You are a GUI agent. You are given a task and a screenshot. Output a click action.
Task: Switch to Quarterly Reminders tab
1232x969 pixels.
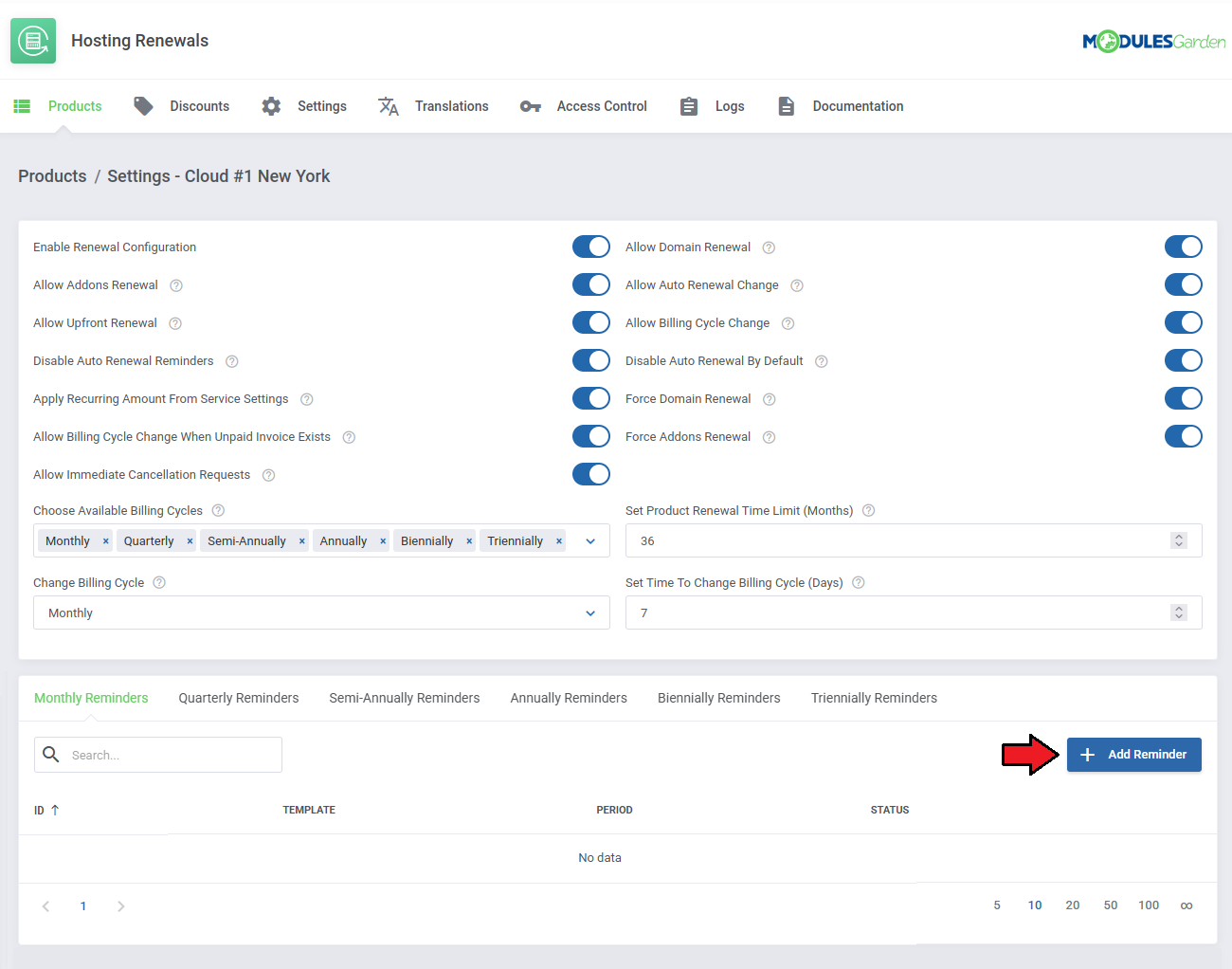[x=239, y=698]
